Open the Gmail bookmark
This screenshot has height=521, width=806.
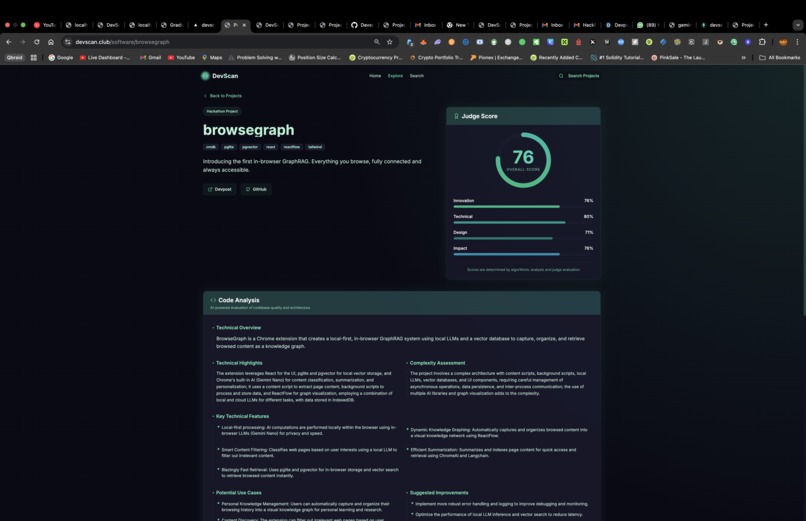pyautogui.click(x=151, y=58)
